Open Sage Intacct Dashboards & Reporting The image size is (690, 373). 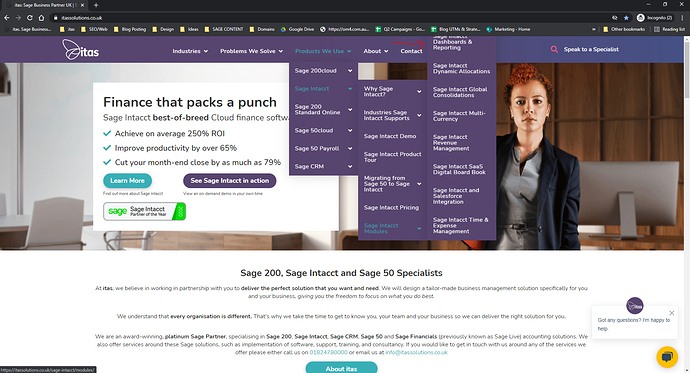(x=452, y=43)
